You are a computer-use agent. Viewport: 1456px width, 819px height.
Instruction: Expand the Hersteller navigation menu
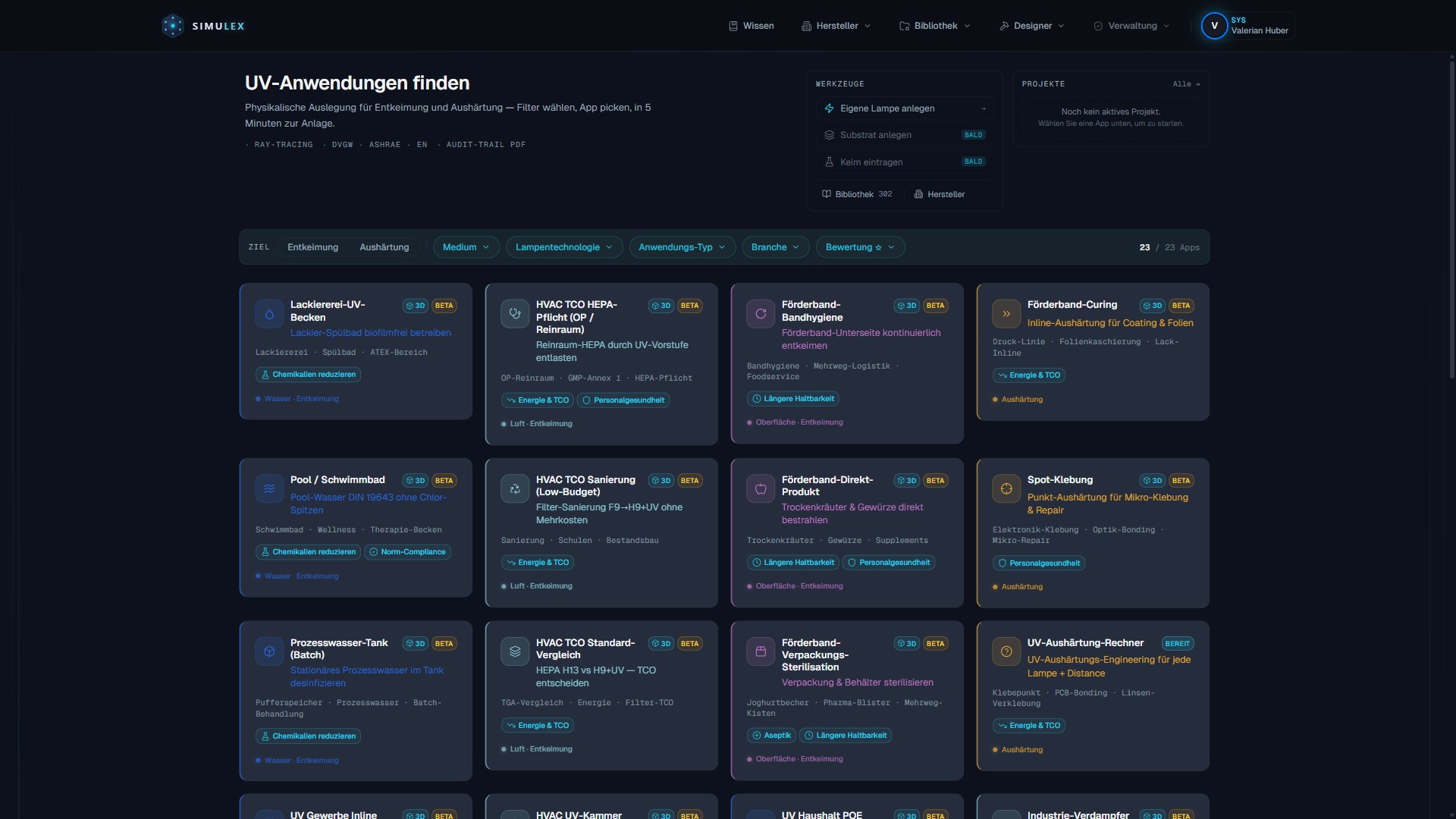point(836,26)
